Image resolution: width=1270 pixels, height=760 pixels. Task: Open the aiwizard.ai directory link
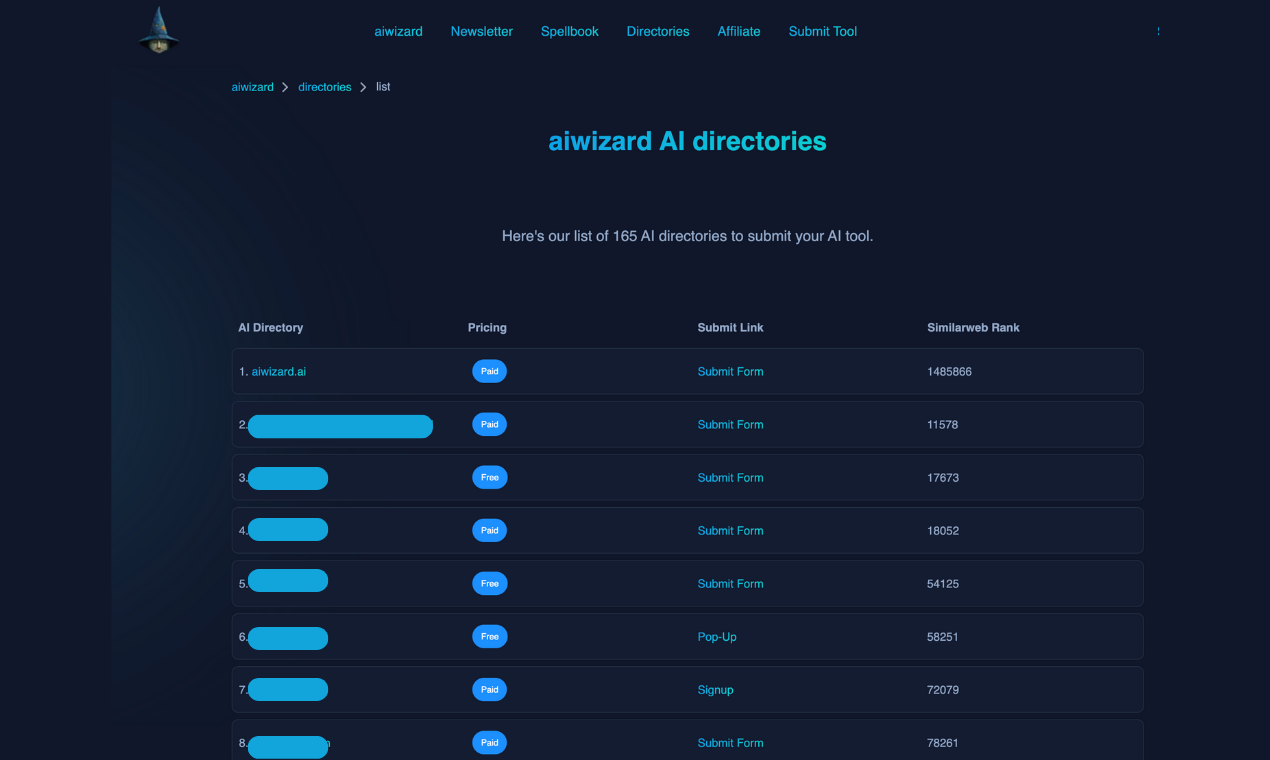pyautogui.click(x=279, y=370)
